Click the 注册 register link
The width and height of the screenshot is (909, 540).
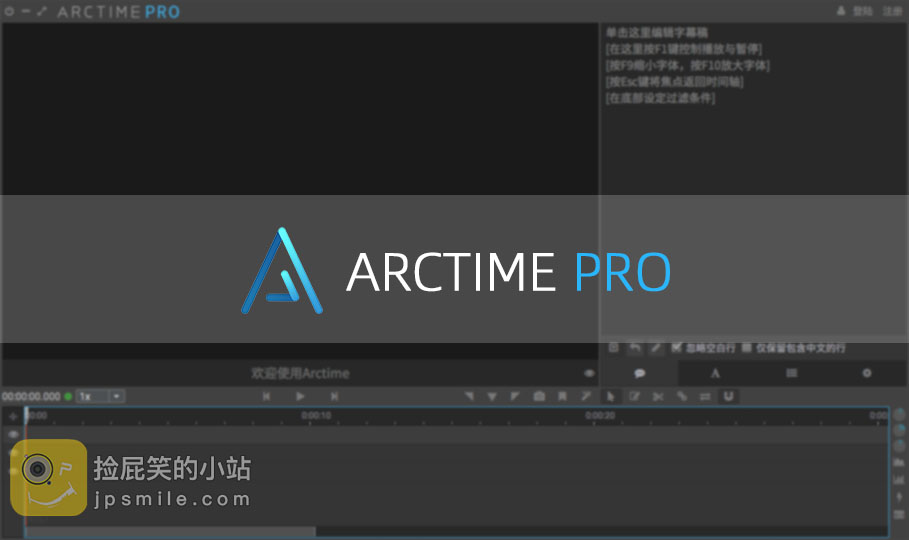tap(891, 11)
